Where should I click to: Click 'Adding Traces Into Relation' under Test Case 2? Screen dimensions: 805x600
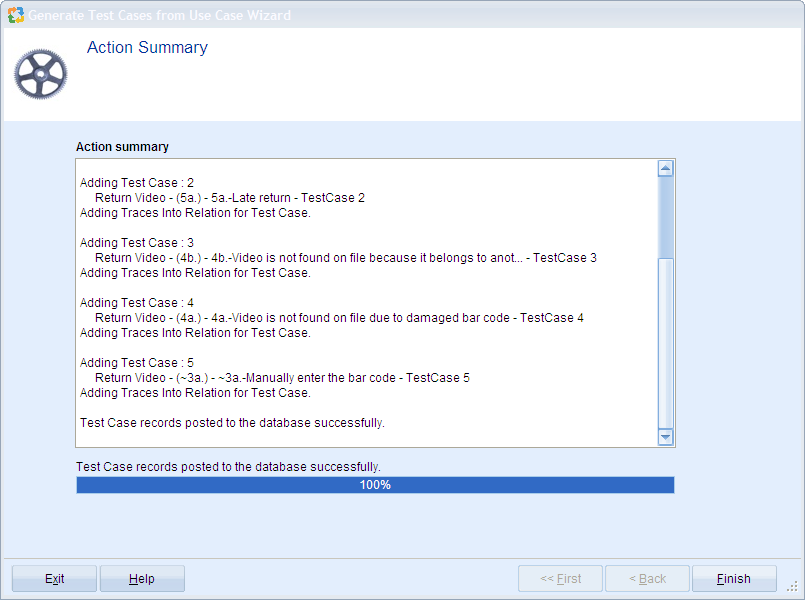click(195, 212)
